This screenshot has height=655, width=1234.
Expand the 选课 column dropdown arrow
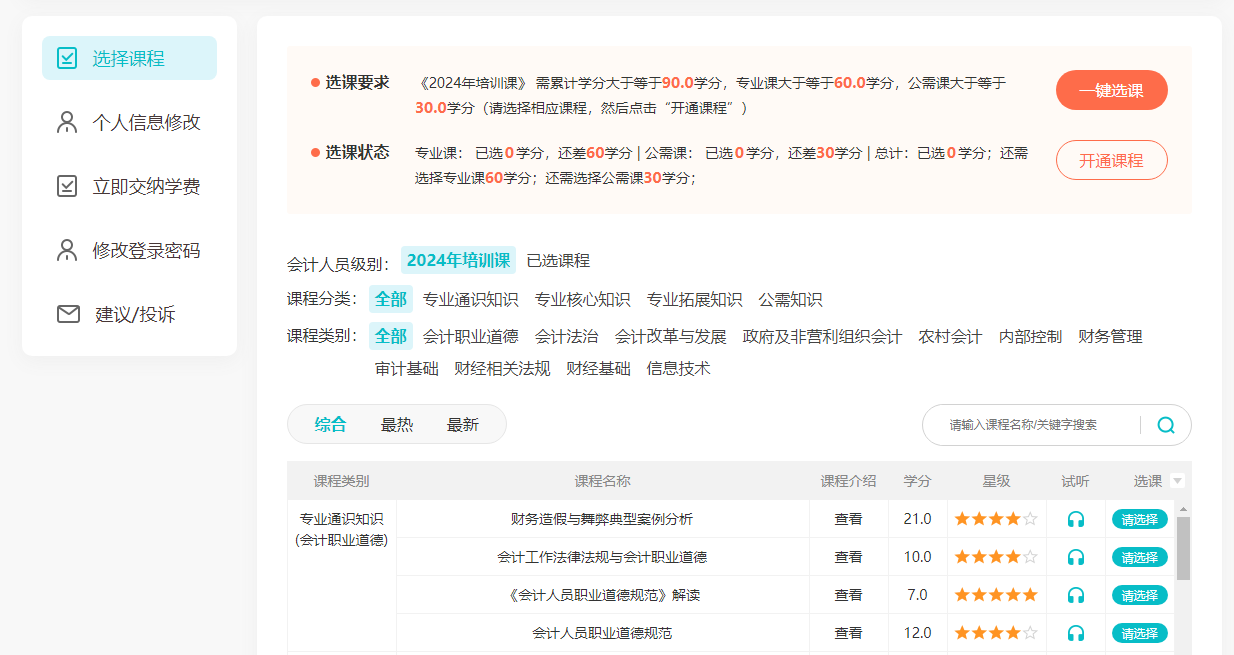(1177, 481)
